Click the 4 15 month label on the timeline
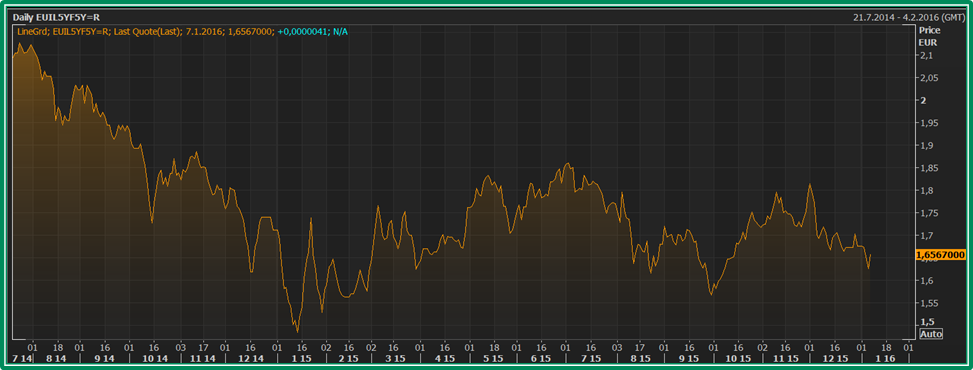973x370 pixels. tap(445, 359)
